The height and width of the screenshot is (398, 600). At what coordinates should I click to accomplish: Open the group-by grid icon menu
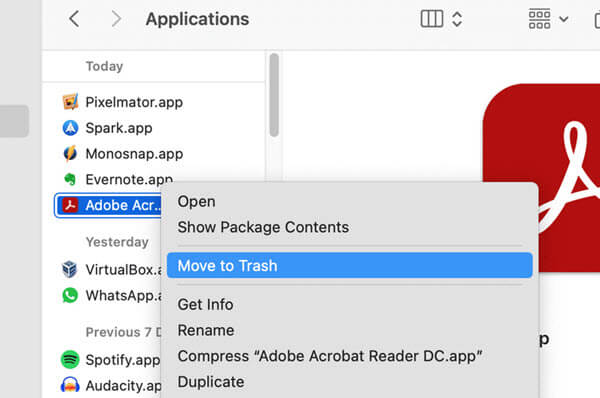[x=540, y=19]
